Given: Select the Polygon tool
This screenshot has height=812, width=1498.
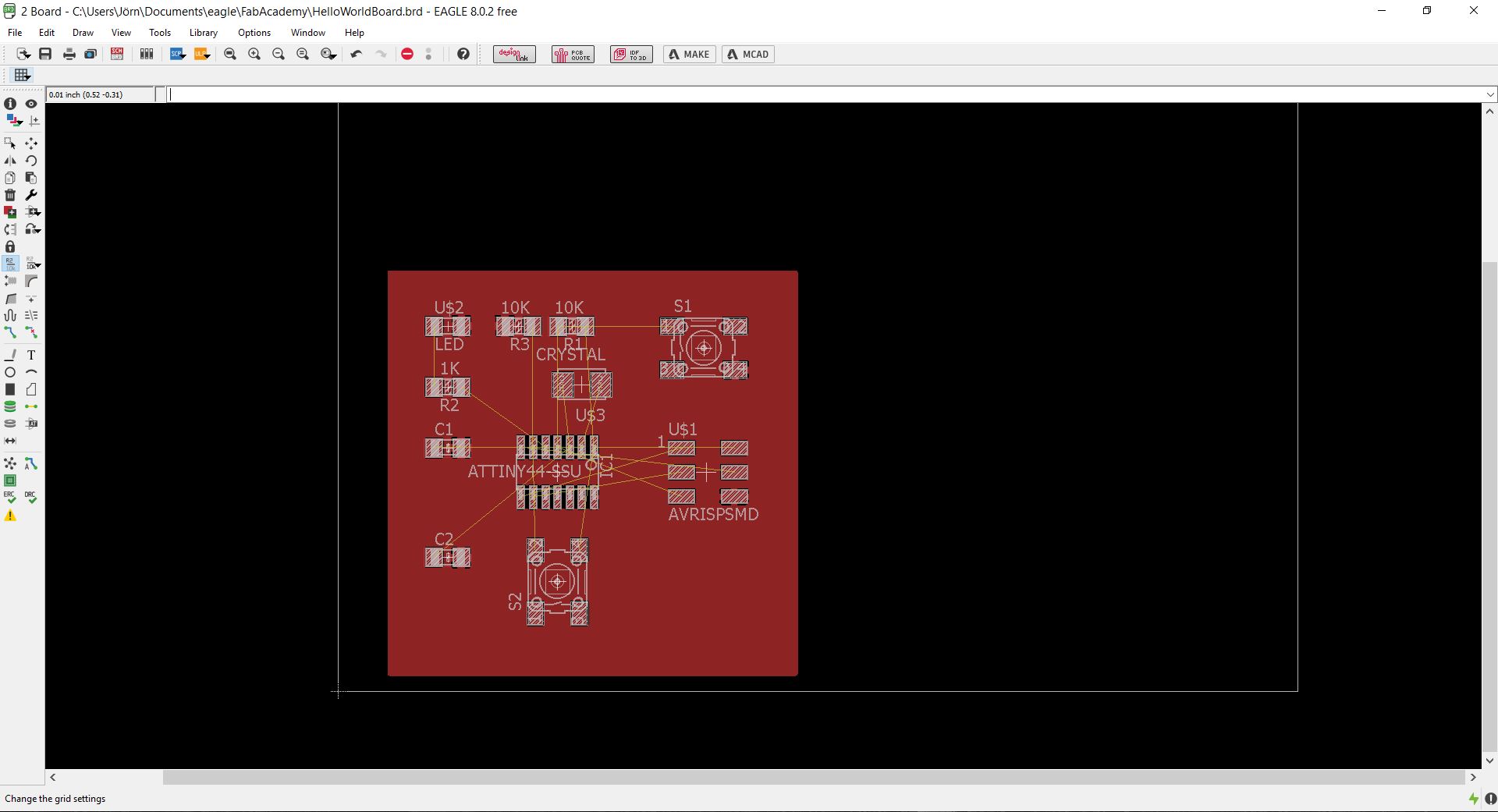Looking at the screenshot, I should (x=31, y=389).
